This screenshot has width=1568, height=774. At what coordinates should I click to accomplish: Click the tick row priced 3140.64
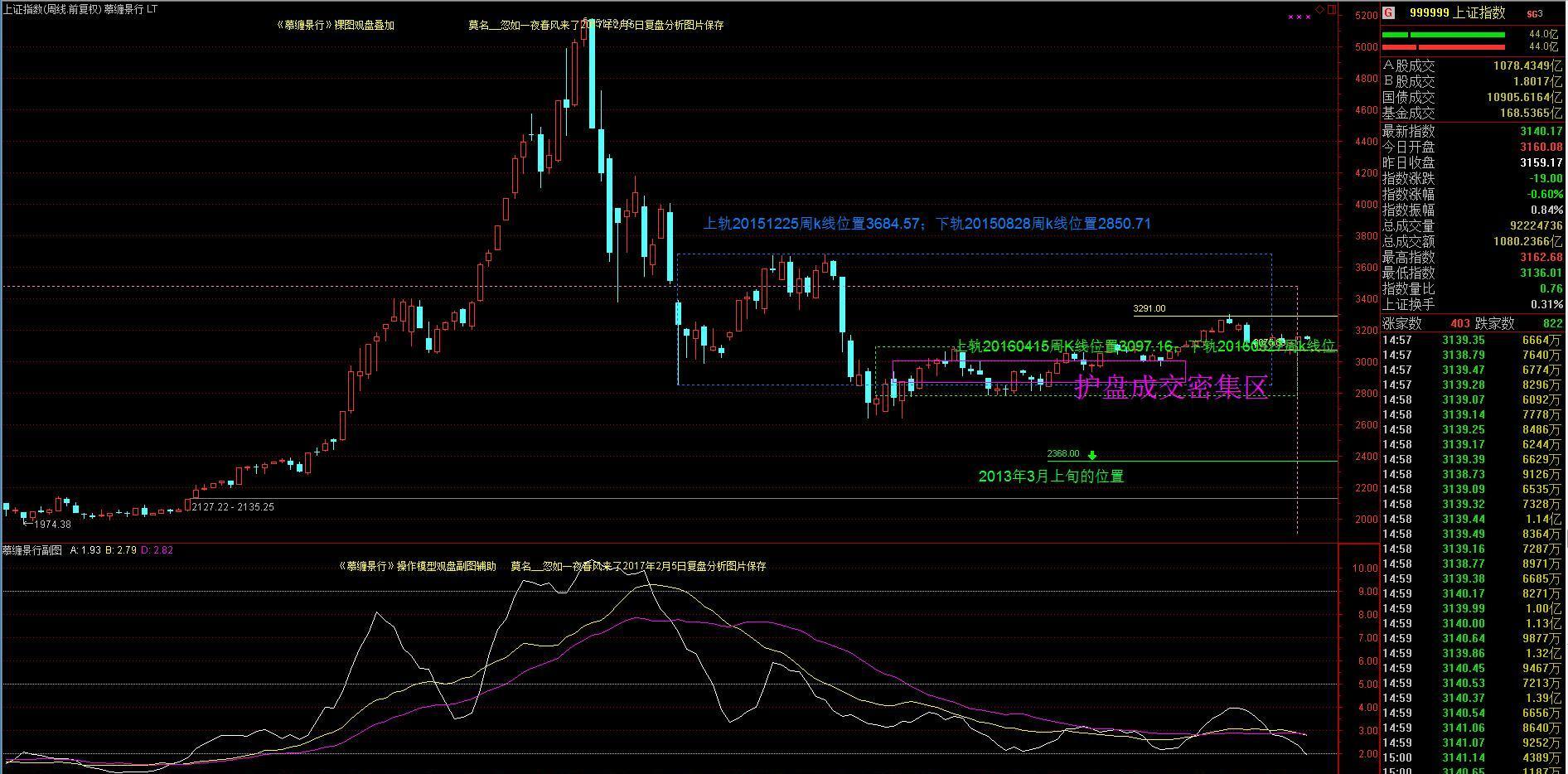click(x=1473, y=638)
